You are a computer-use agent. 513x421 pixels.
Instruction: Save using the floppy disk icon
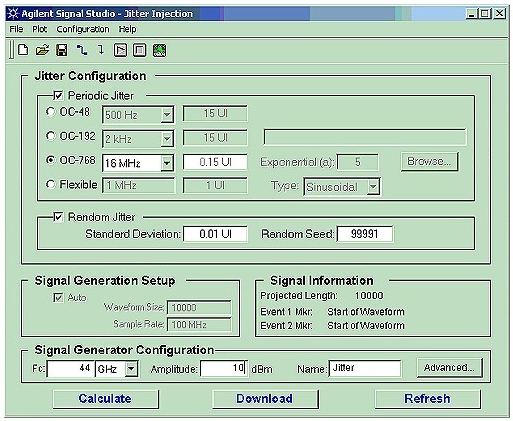click(62, 50)
